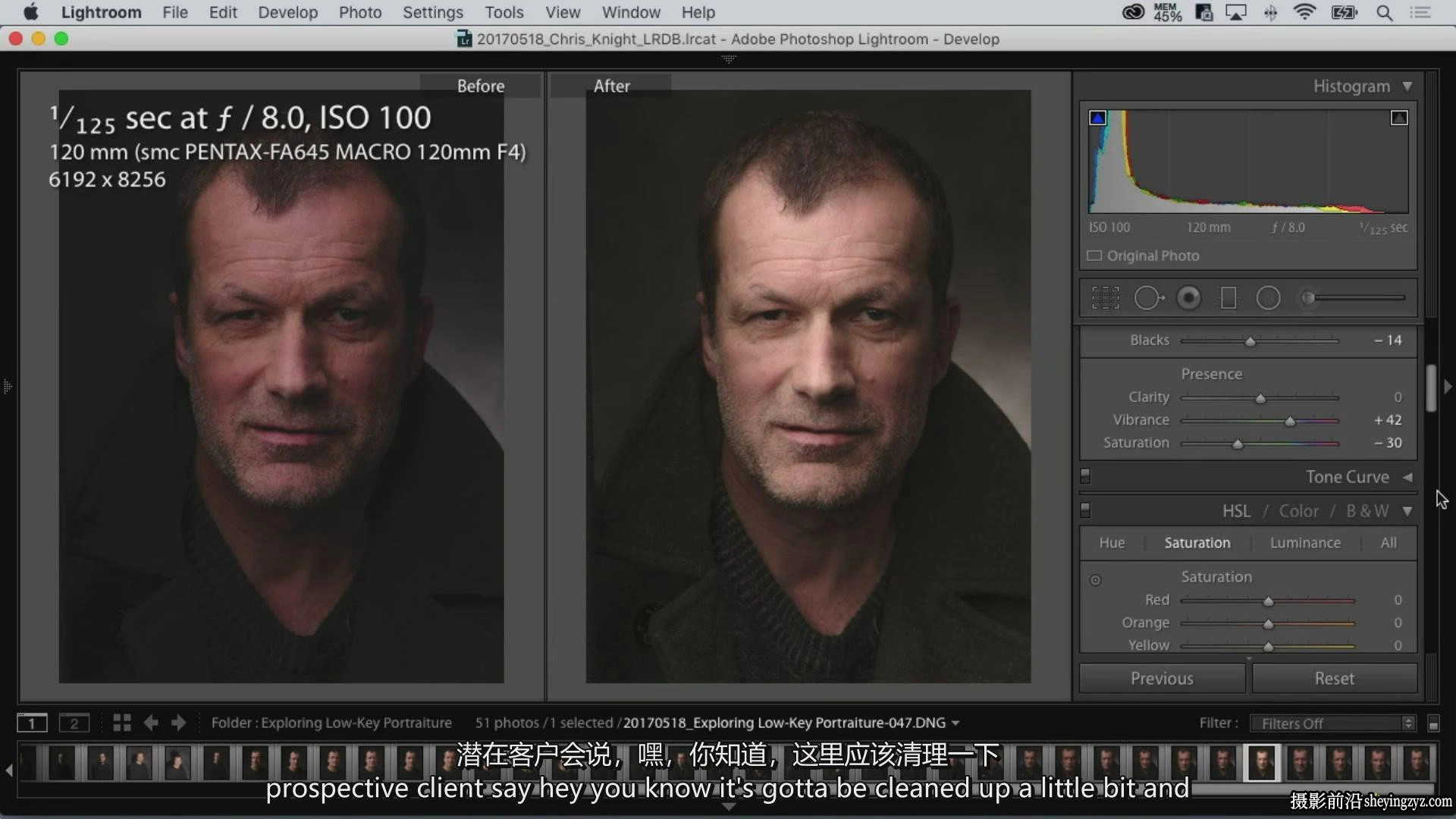1456x819 pixels.
Task: Open the View menu
Action: [563, 13]
